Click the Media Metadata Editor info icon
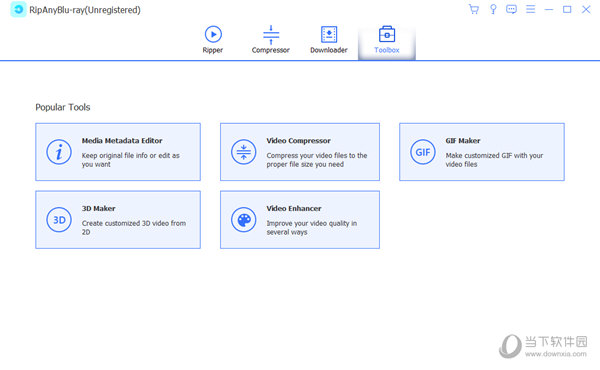The image size is (600, 370). (59, 152)
